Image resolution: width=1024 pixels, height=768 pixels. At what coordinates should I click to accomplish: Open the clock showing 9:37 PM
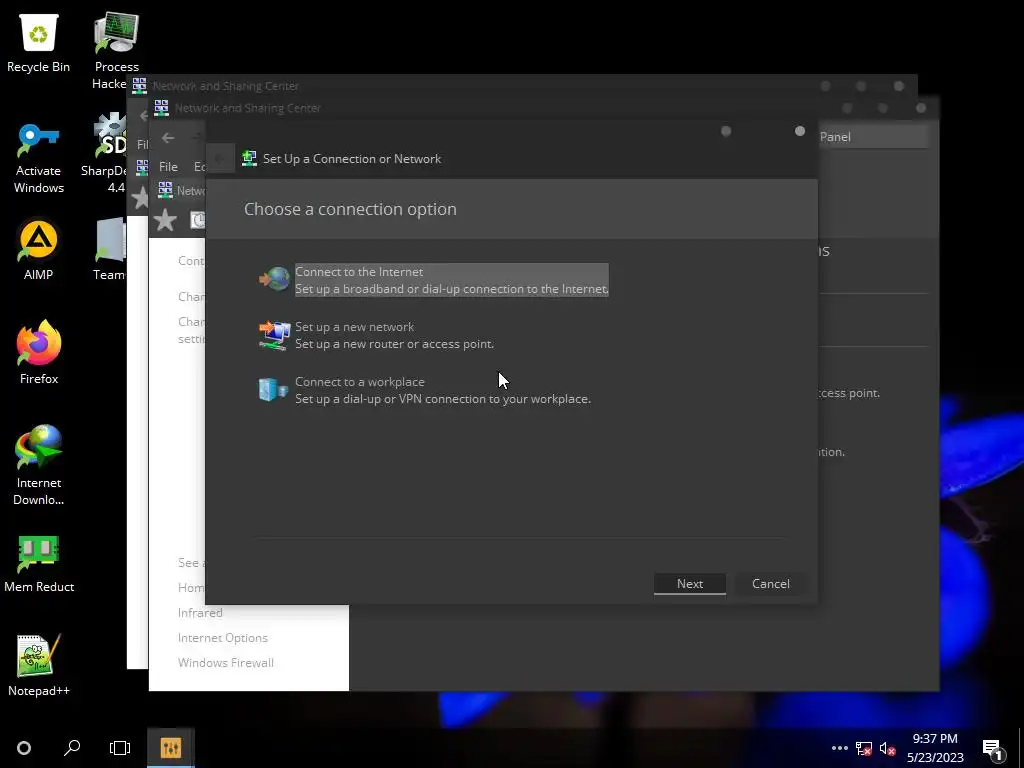click(x=935, y=748)
